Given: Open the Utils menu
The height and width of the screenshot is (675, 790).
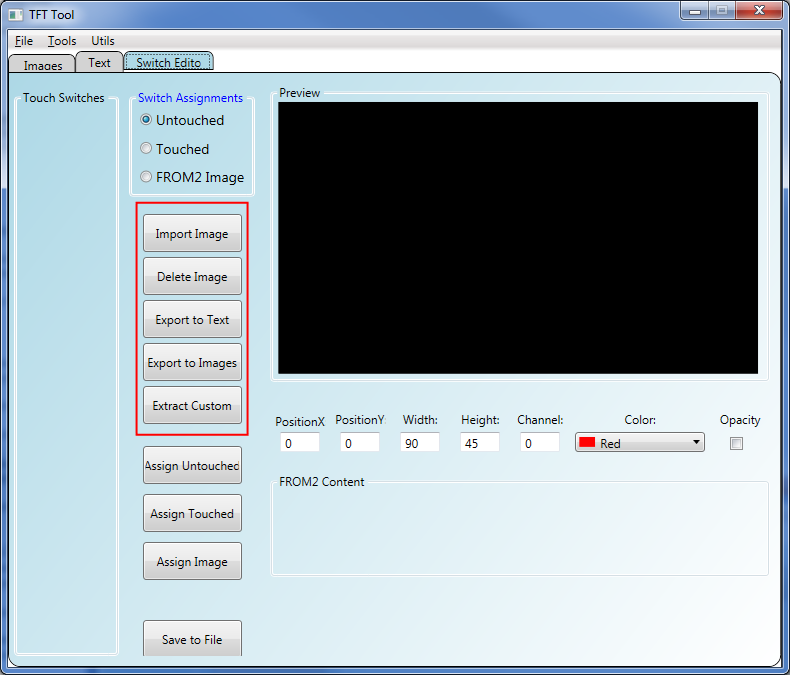Looking at the screenshot, I should 103,41.
